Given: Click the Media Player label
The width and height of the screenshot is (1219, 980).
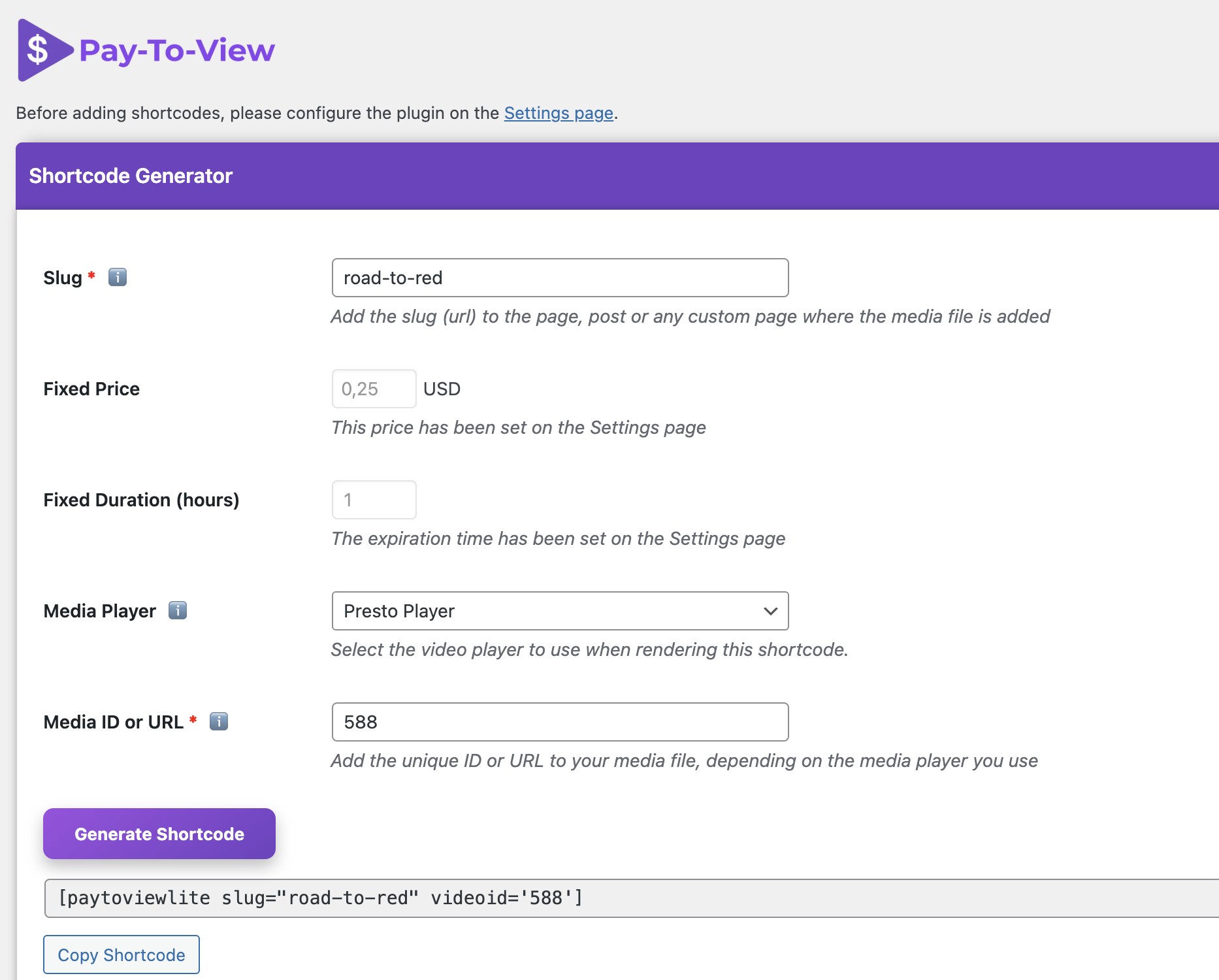Looking at the screenshot, I should tap(100, 611).
